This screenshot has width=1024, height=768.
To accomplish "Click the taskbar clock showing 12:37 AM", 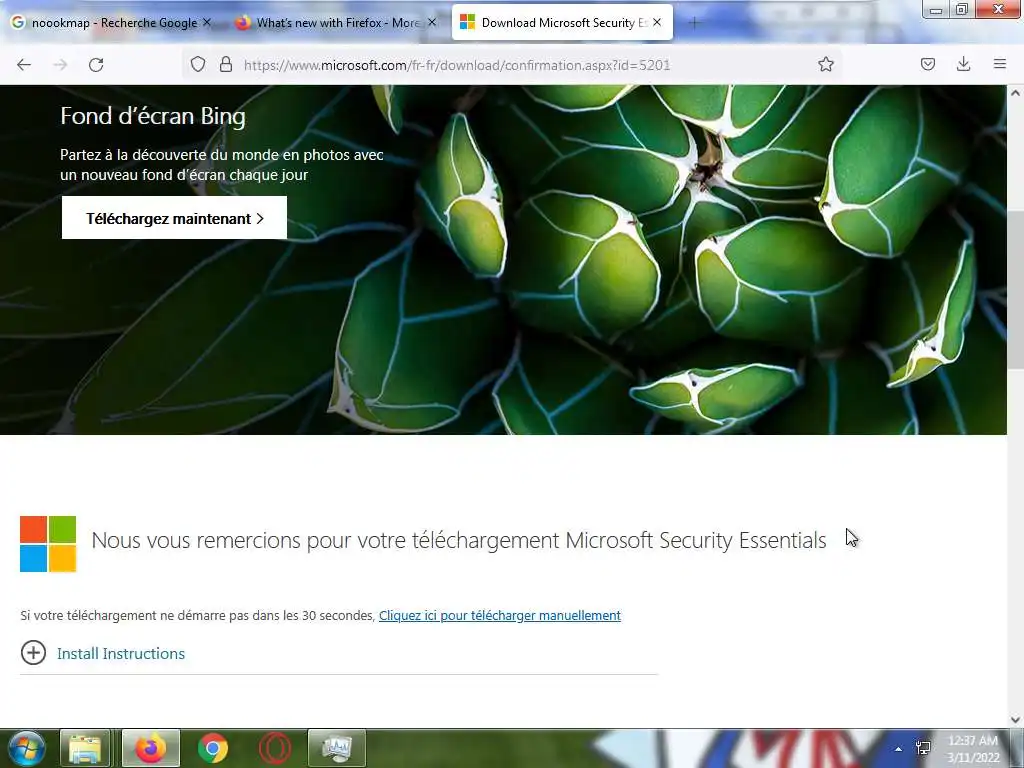I will 973,748.
